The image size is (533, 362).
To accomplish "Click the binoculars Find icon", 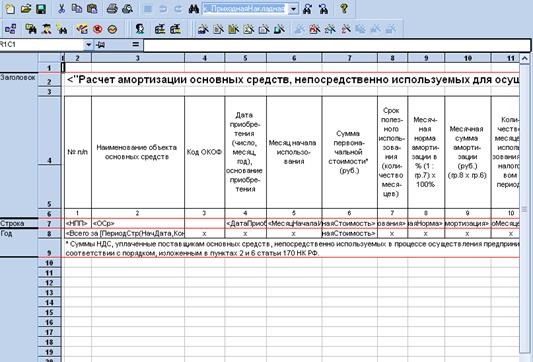I will [x=193, y=9].
